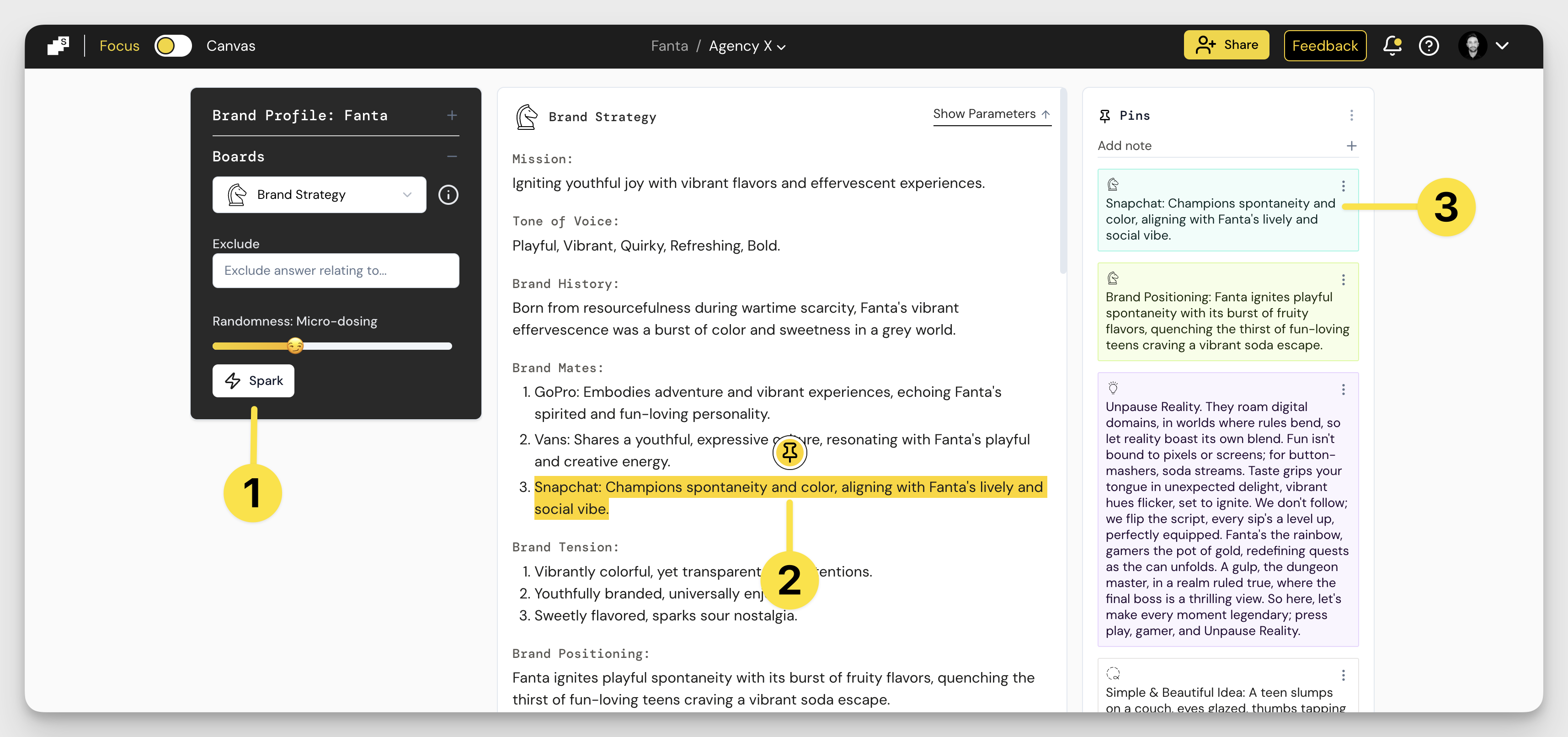Image resolution: width=1568 pixels, height=737 pixels.
Task: Open the user profile menu chevron
Action: click(x=1502, y=46)
